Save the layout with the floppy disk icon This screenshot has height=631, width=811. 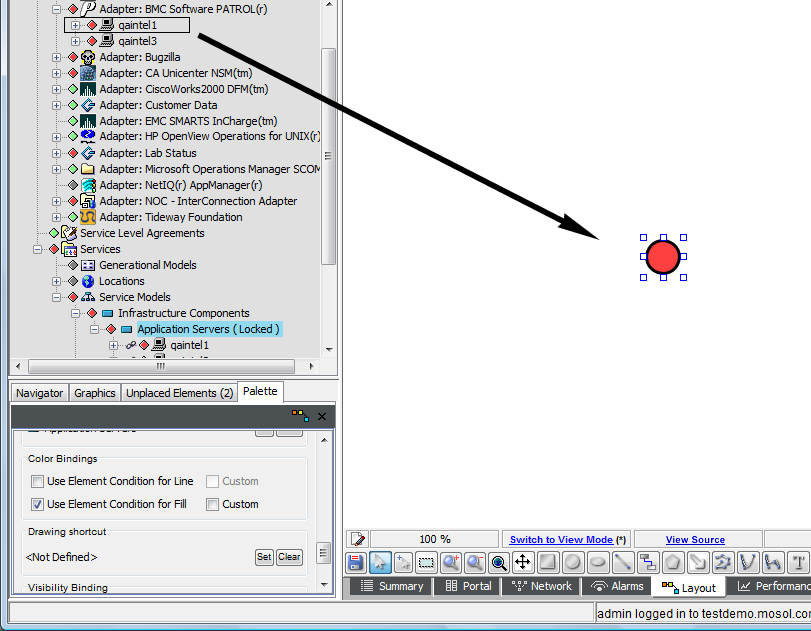355,563
